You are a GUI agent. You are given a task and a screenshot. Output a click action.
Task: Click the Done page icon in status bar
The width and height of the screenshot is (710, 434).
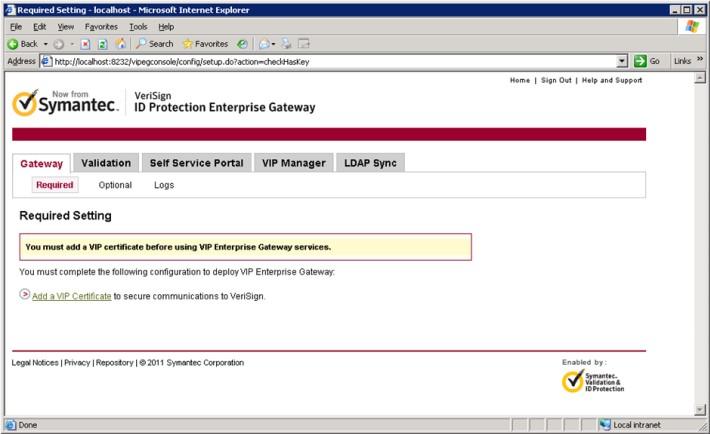click(x=10, y=425)
